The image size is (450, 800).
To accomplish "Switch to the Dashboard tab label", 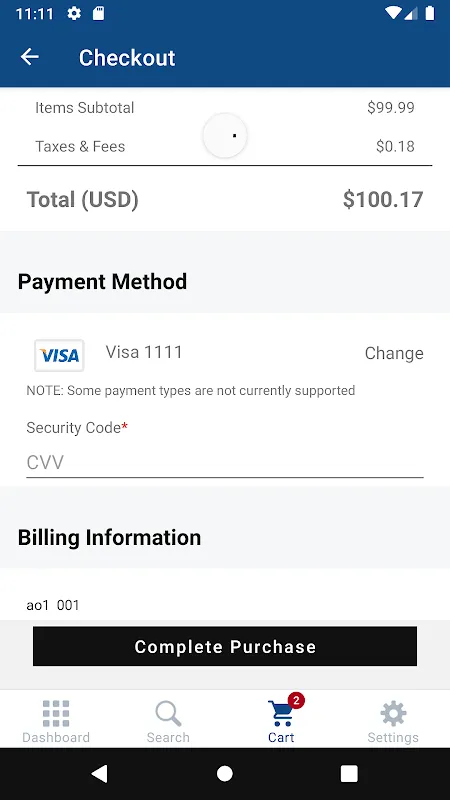I will [x=56, y=737].
